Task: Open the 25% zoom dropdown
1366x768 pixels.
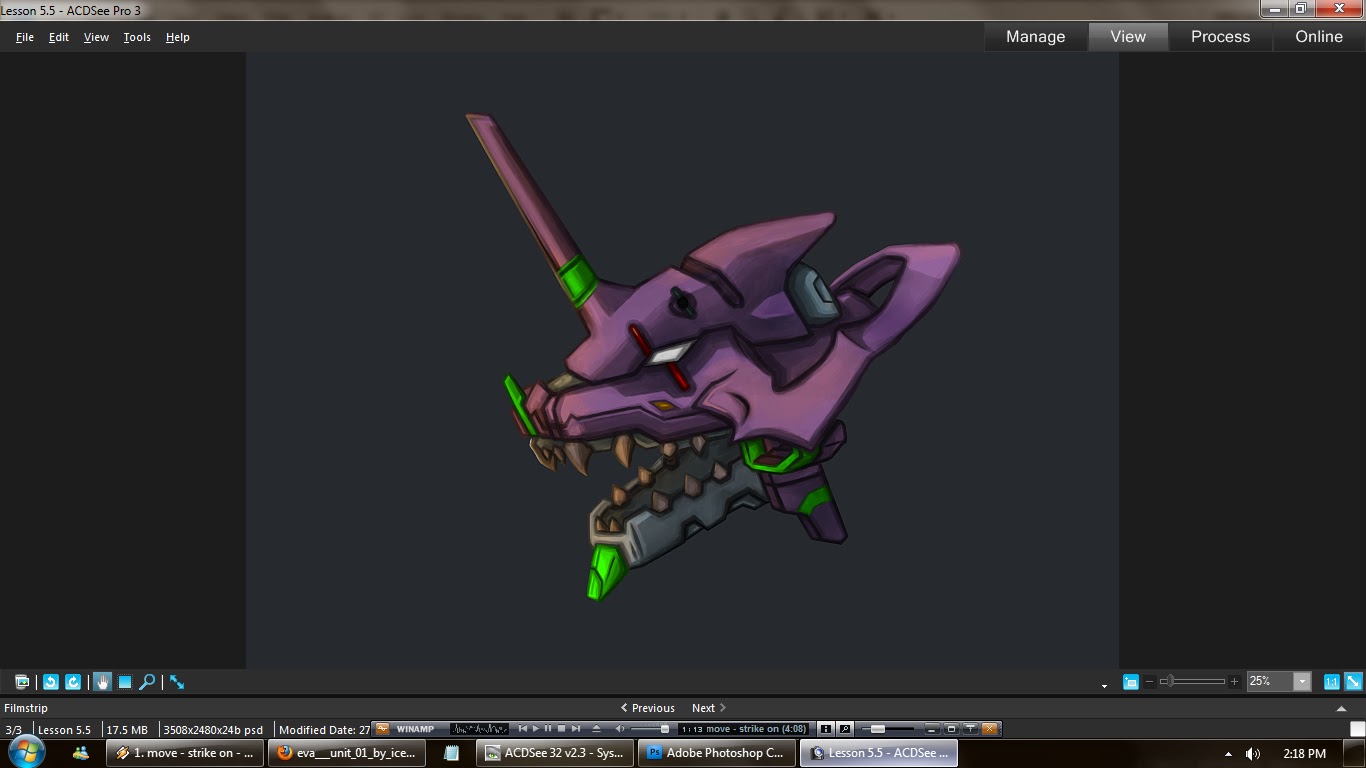Action: point(1302,682)
